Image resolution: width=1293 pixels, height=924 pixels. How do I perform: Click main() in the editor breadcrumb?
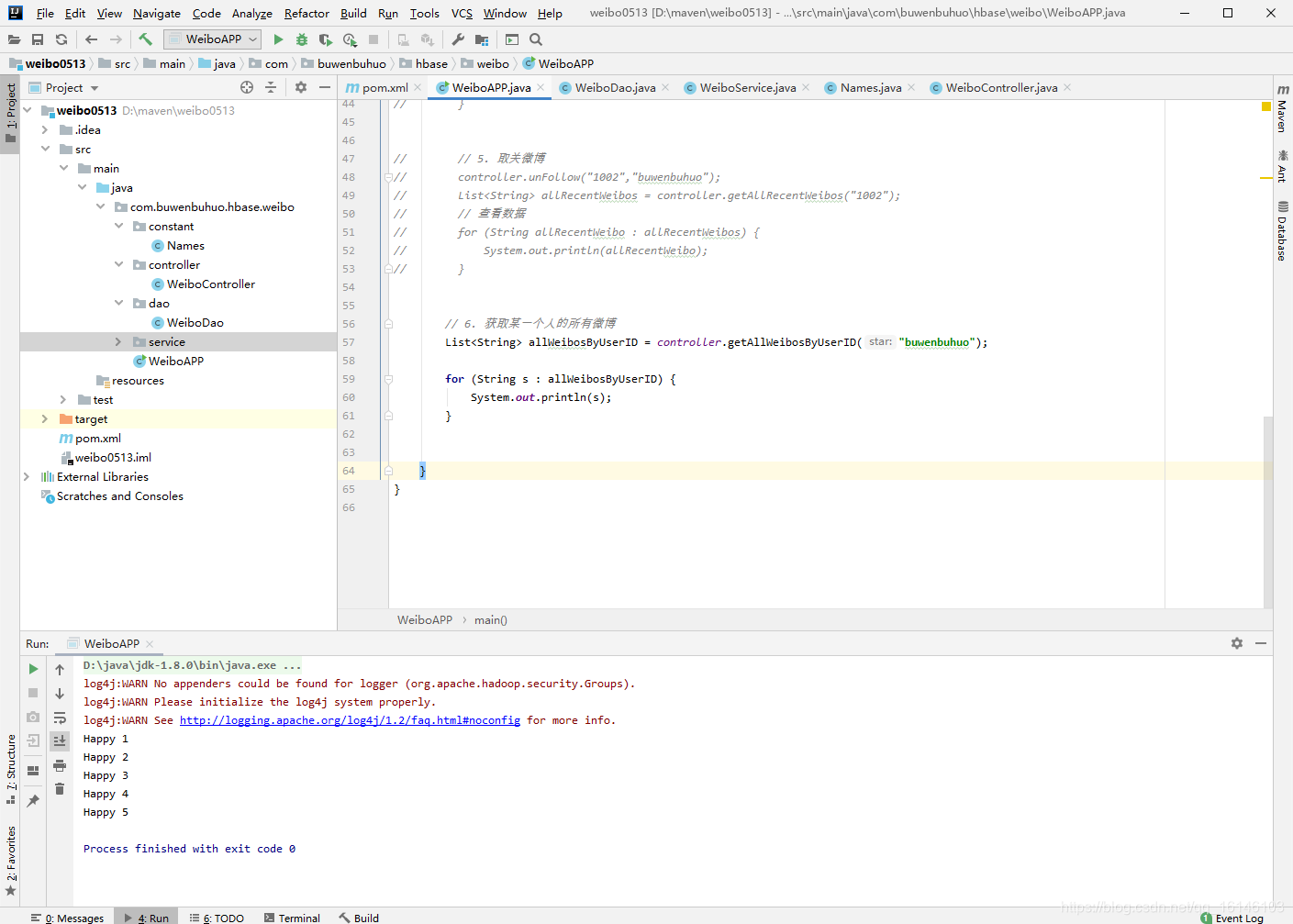[x=490, y=620]
